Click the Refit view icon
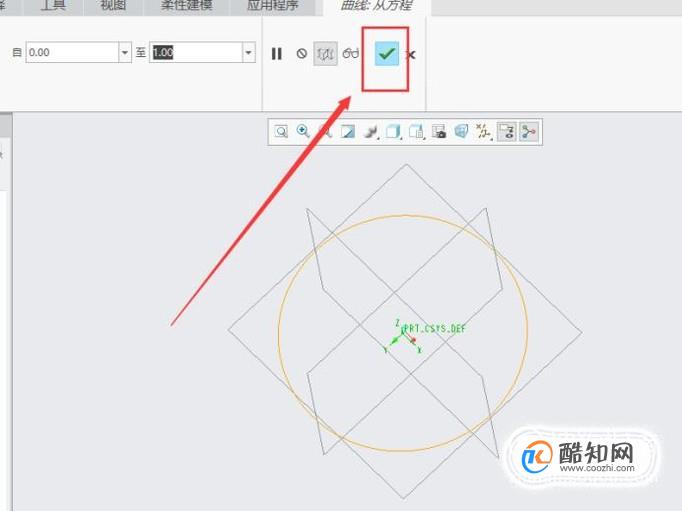This screenshot has height=511, width=682. tap(281, 131)
